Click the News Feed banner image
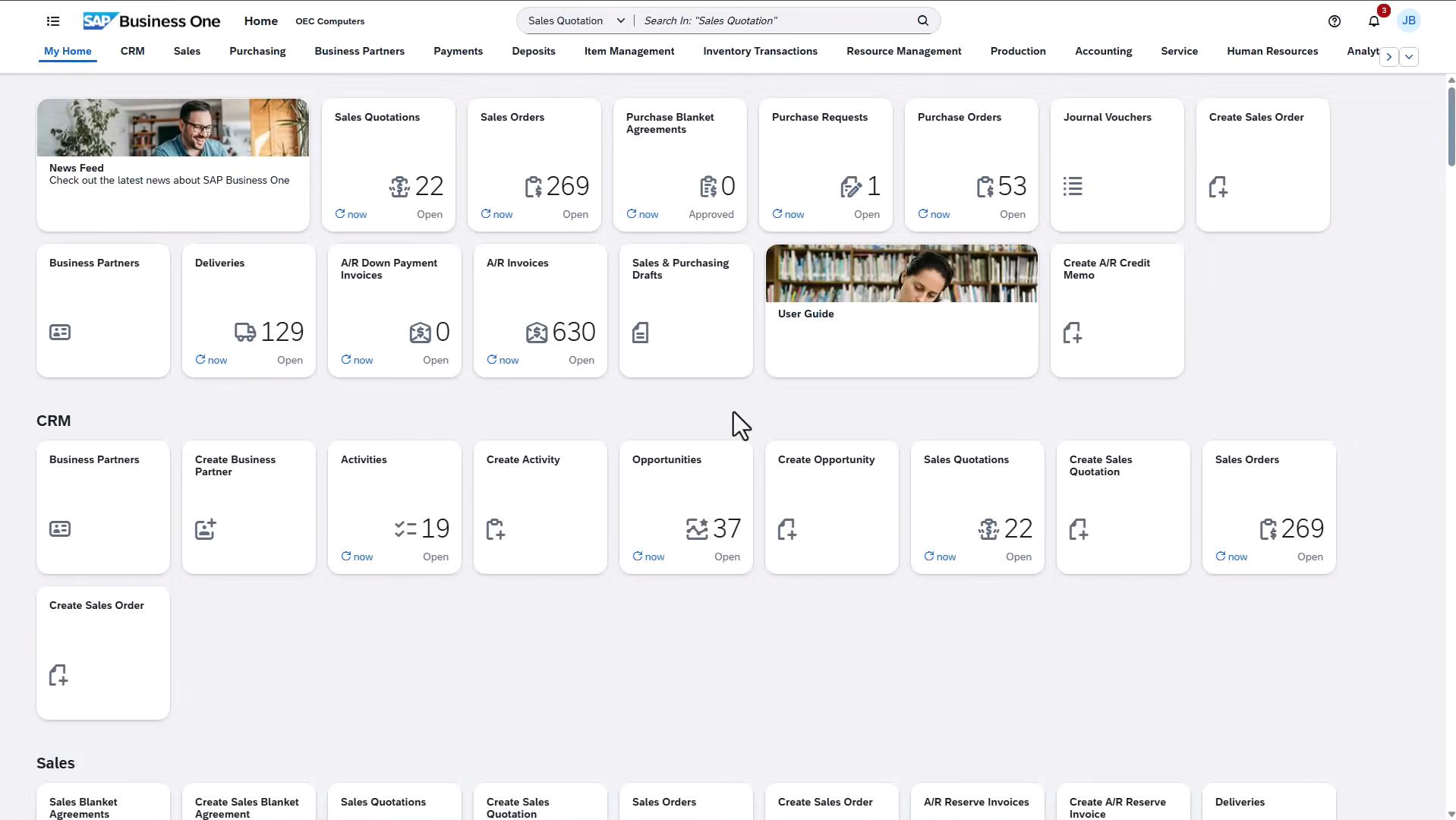The image size is (1456, 820). point(173,128)
